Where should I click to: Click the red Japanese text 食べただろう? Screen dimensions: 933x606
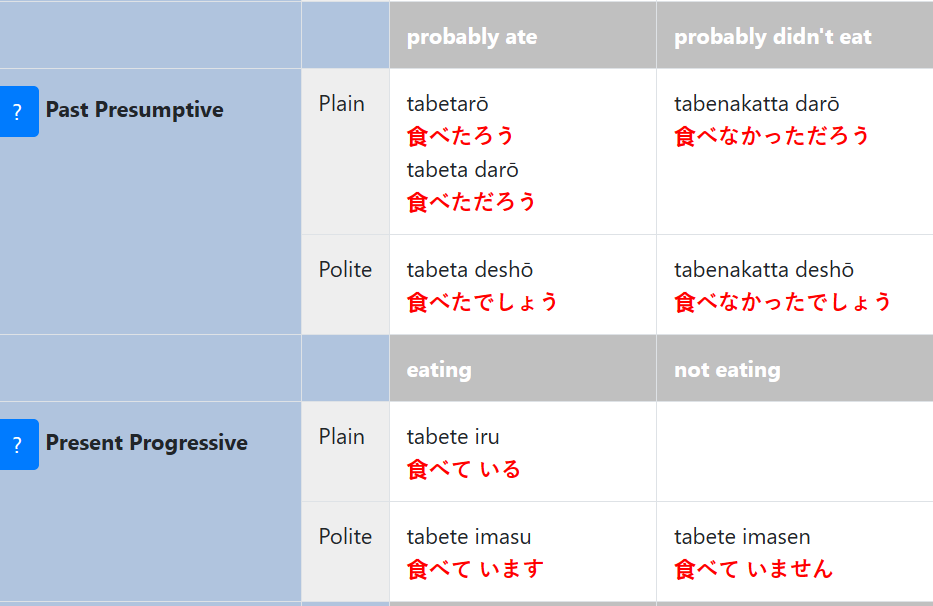coord(471,202)
